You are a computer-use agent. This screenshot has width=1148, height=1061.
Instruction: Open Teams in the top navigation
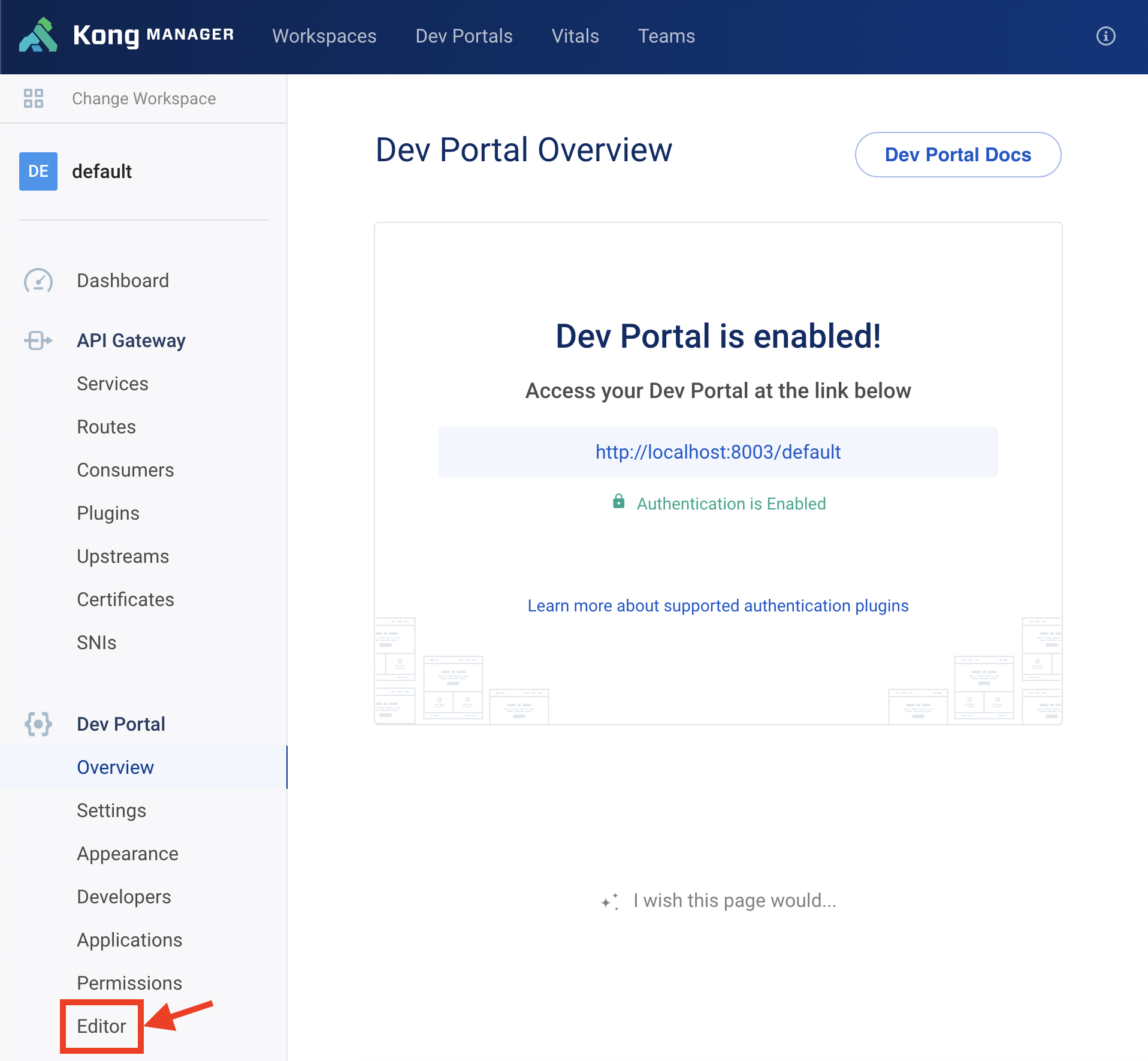(666, 36)
